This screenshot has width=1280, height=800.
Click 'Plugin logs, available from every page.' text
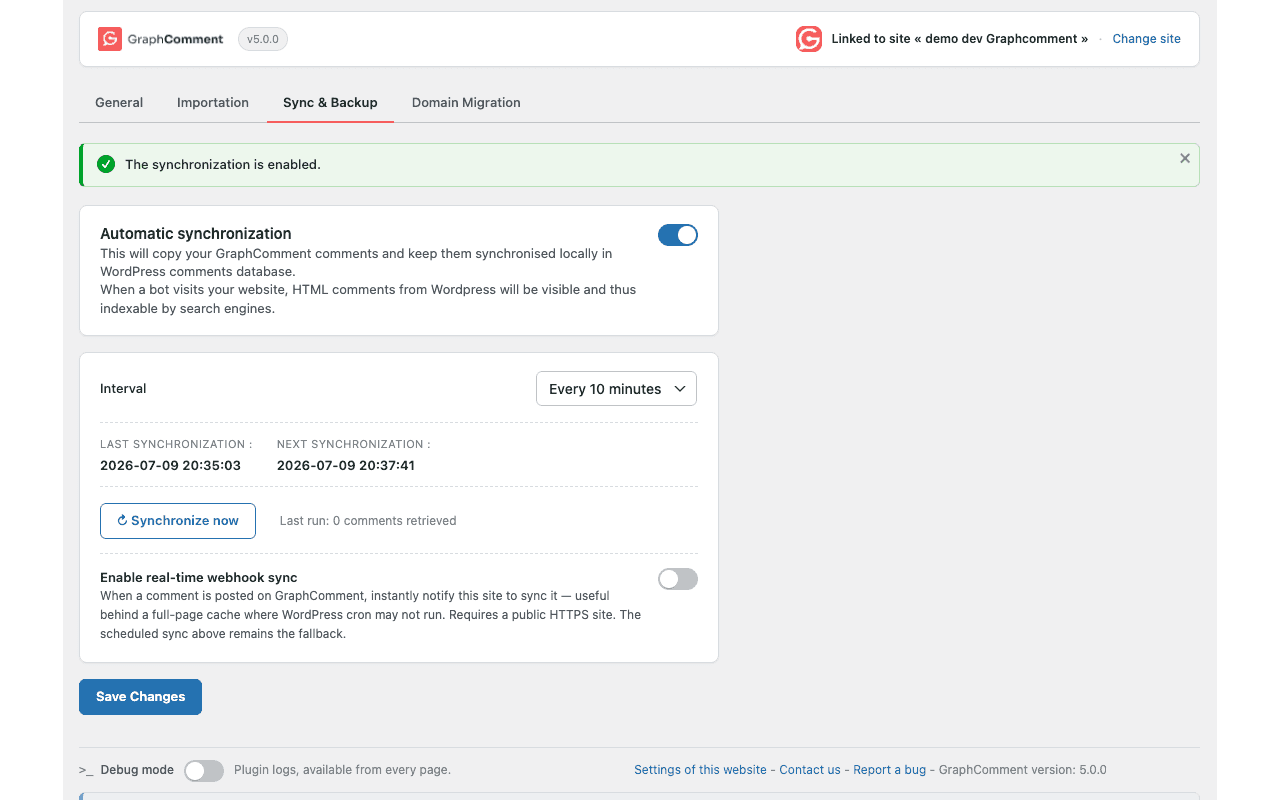point(342,770)
